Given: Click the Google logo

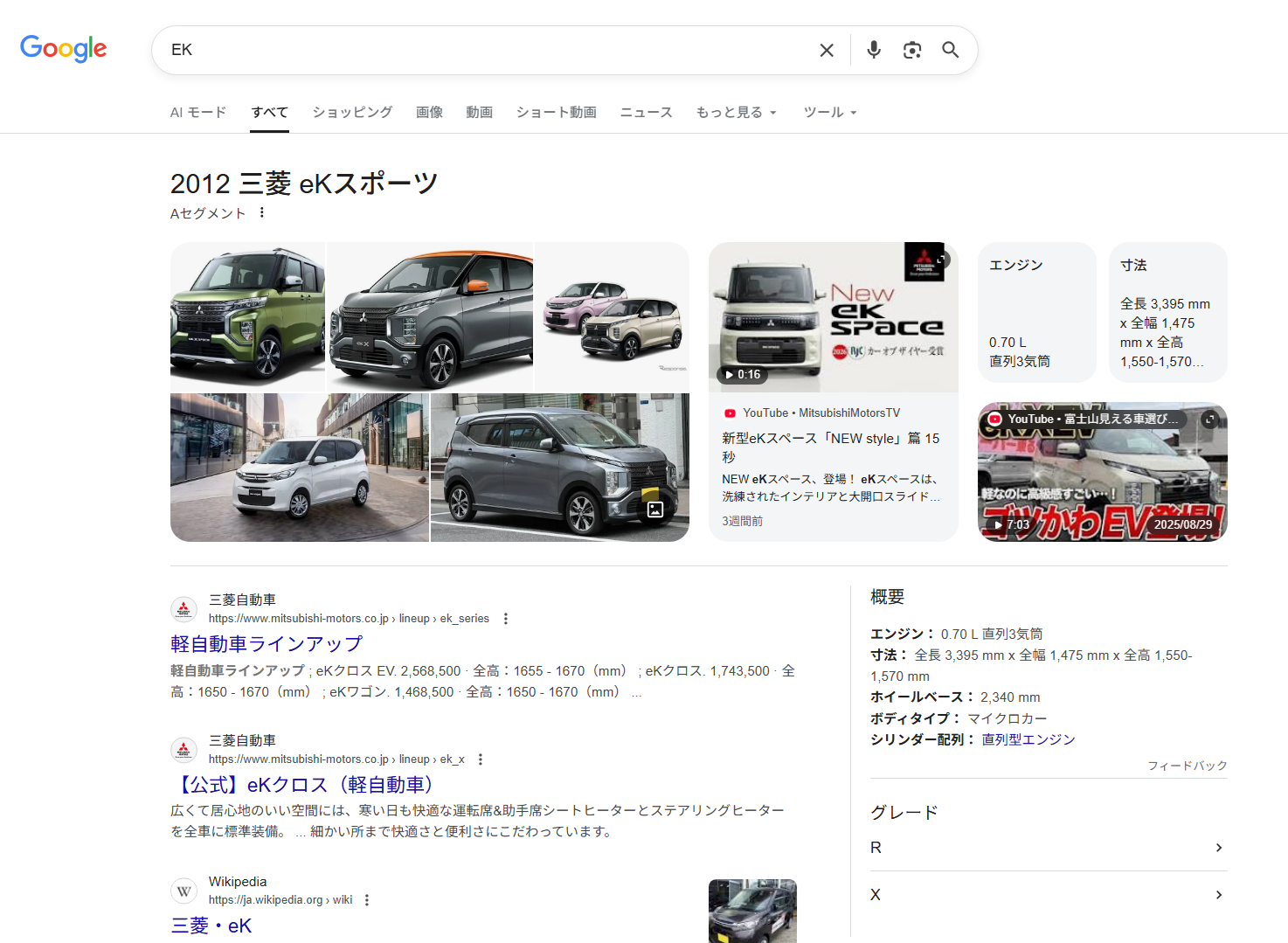Looking at the screenshot, I should coord(64,49).
